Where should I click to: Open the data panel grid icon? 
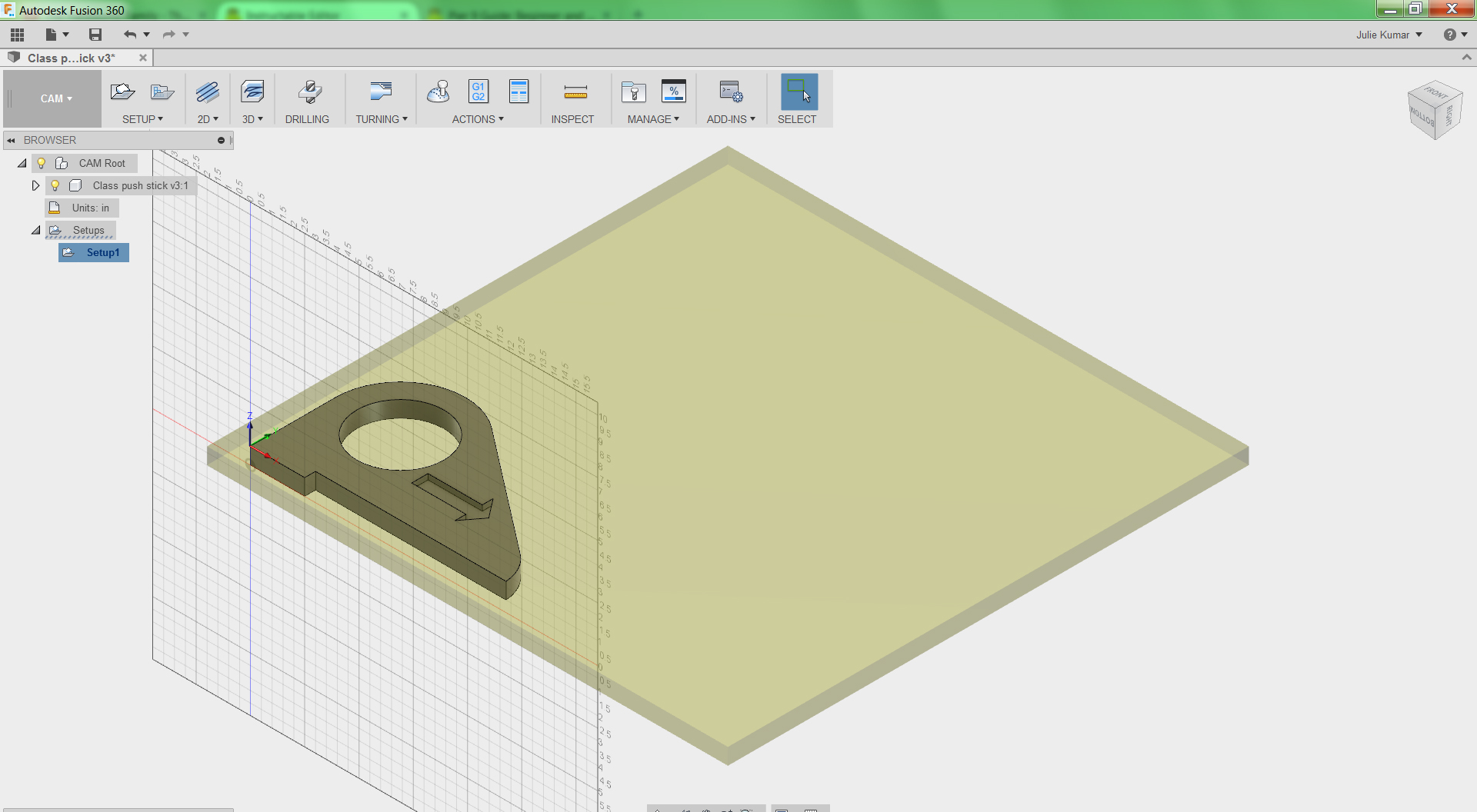click(17, 35)
